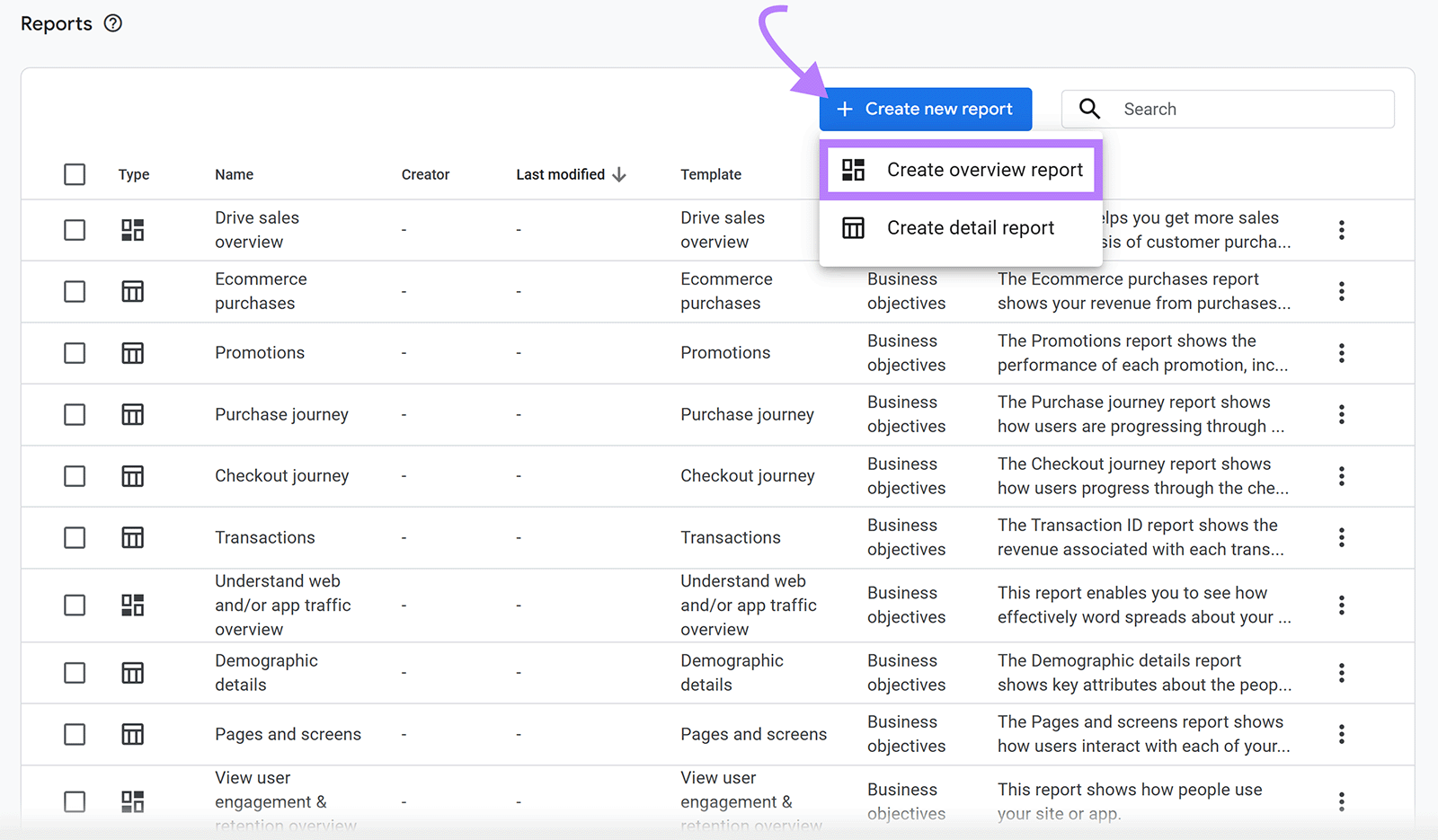Screen dimensions: 1438x840
Task: Click the detail report type icon for Checkout journey
Action: (132, 476)
